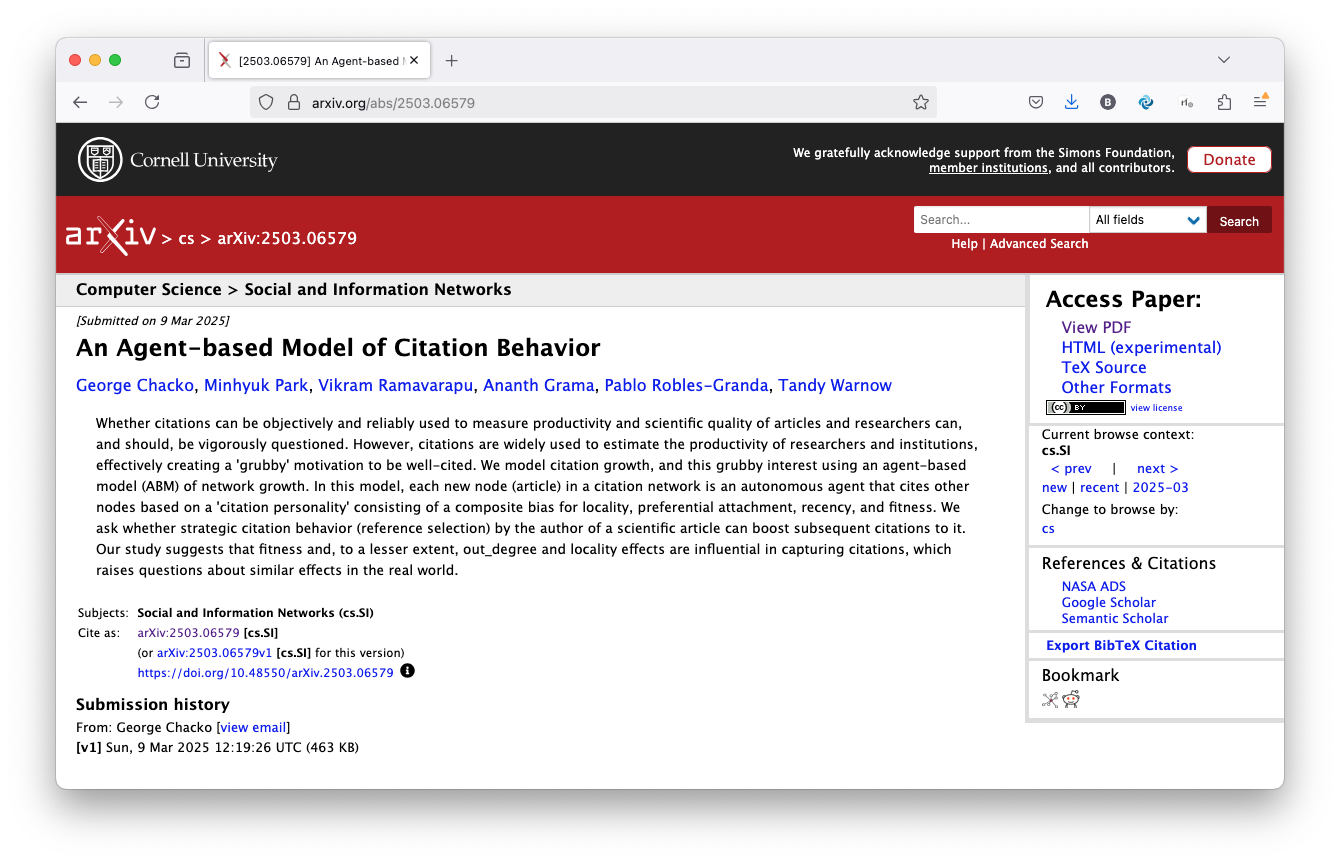The width and height of the screenshot is (1340, 863).
Task: Click the CC BY license badge
Action: 1086,408
